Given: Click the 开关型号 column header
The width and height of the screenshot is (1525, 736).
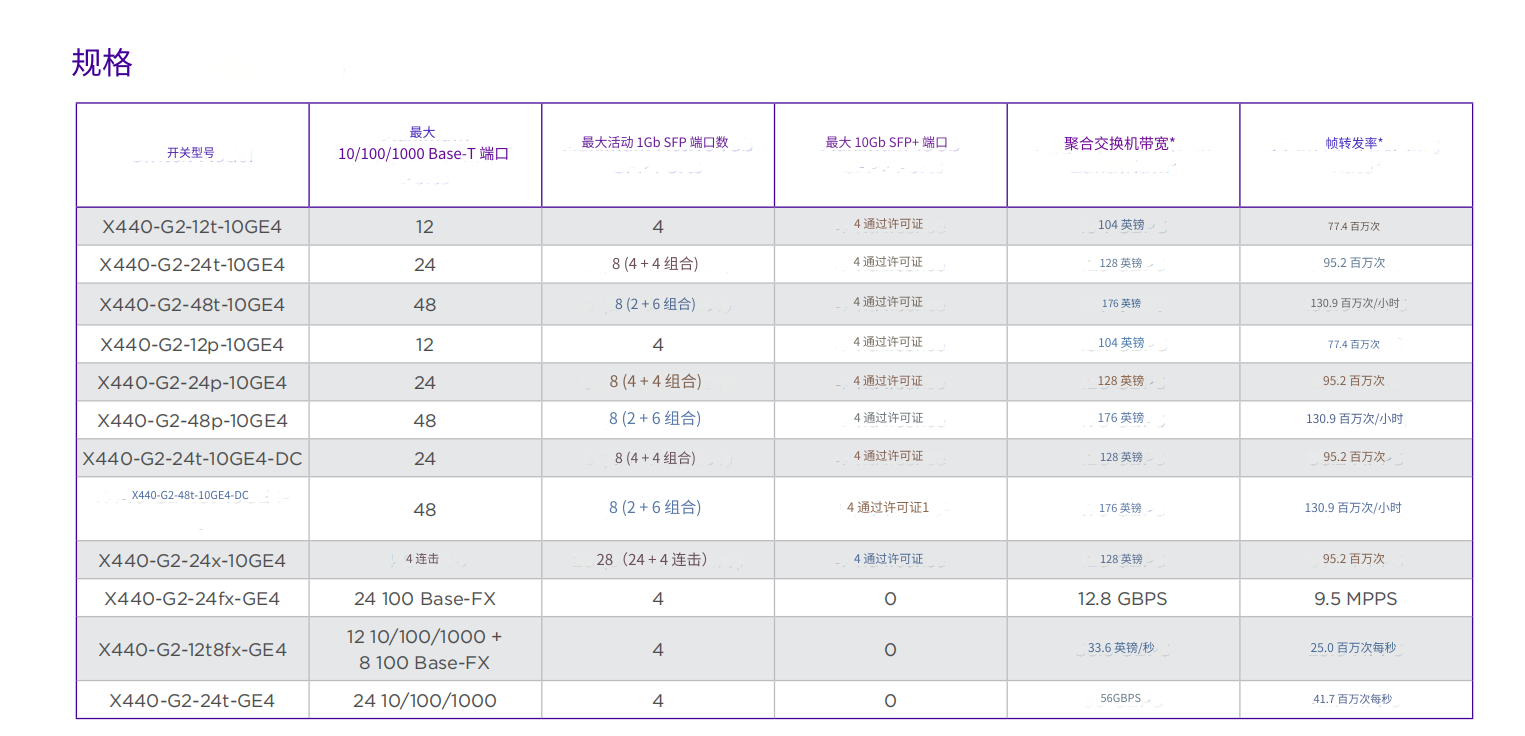Looking at the screenshot, I should tap(190, 153).
